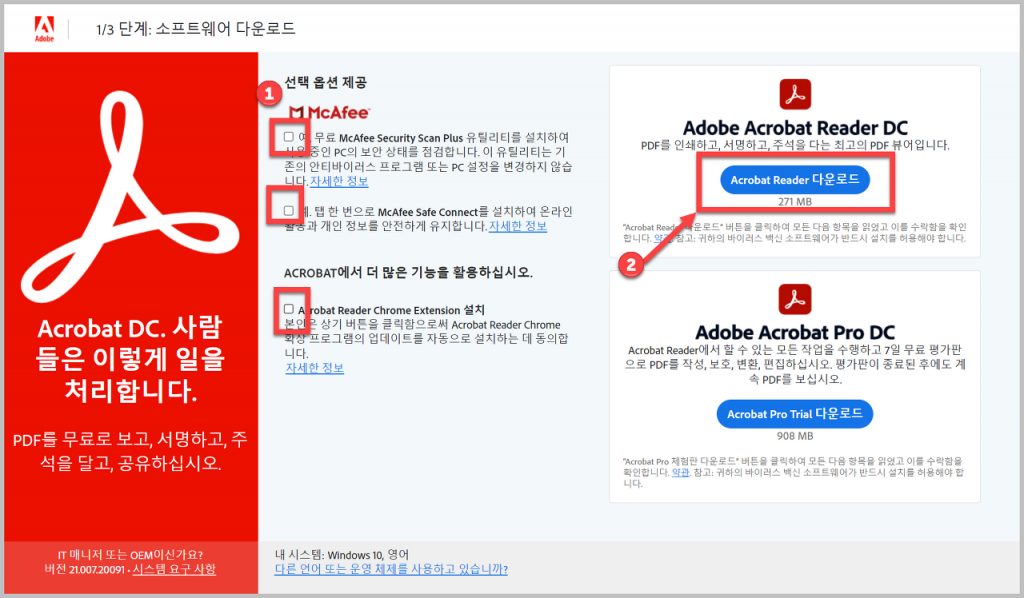Click the Adobe logo in the header

coord(44,29)
